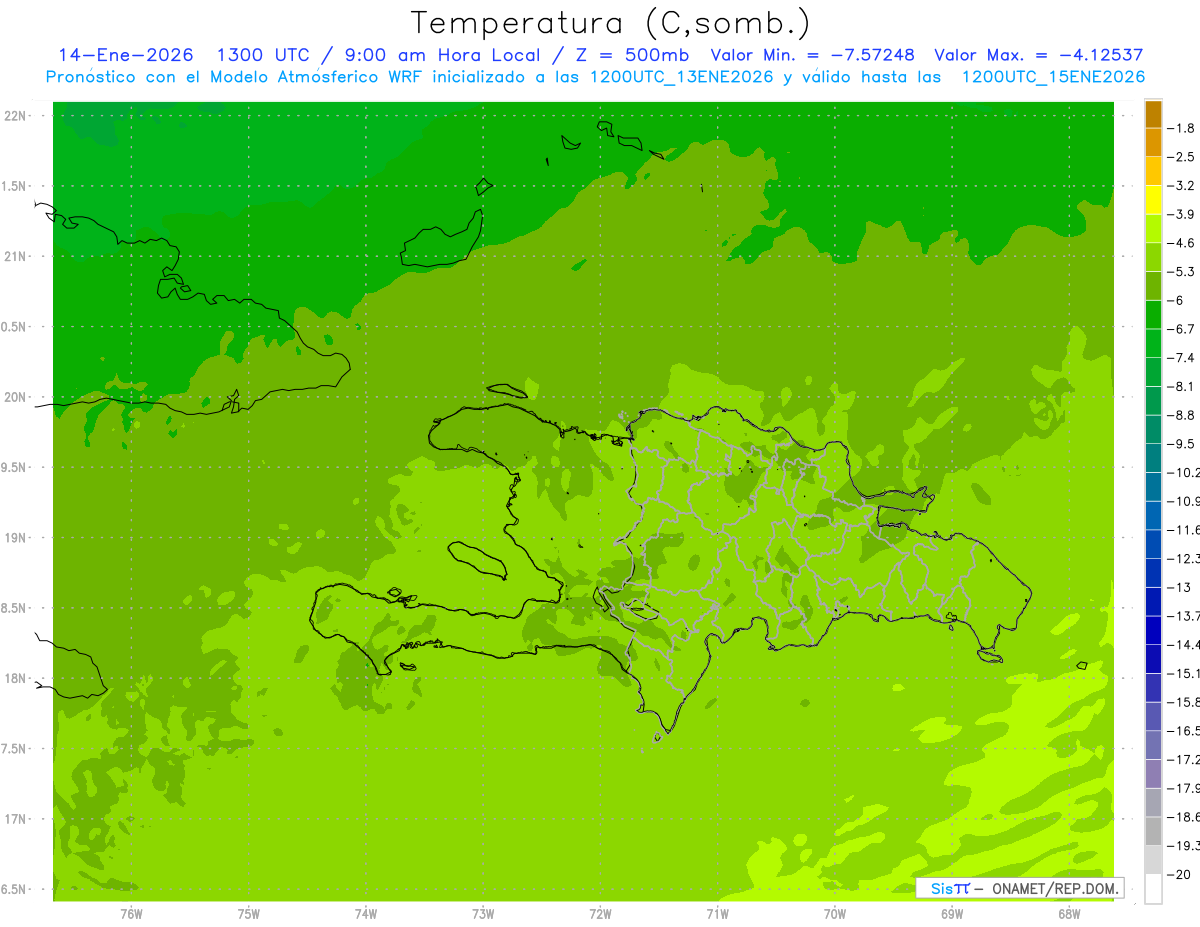Pick the yellow swatch between -3.2 and -3.9

pos(1153,200)
